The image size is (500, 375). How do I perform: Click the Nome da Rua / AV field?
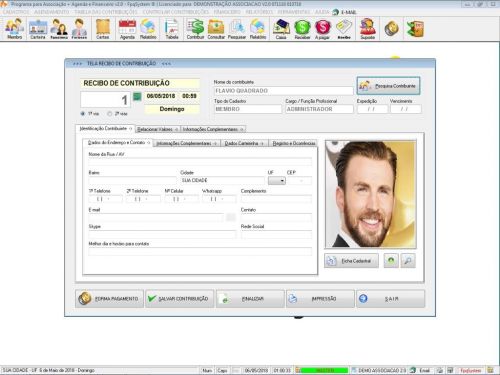point(200,162)
